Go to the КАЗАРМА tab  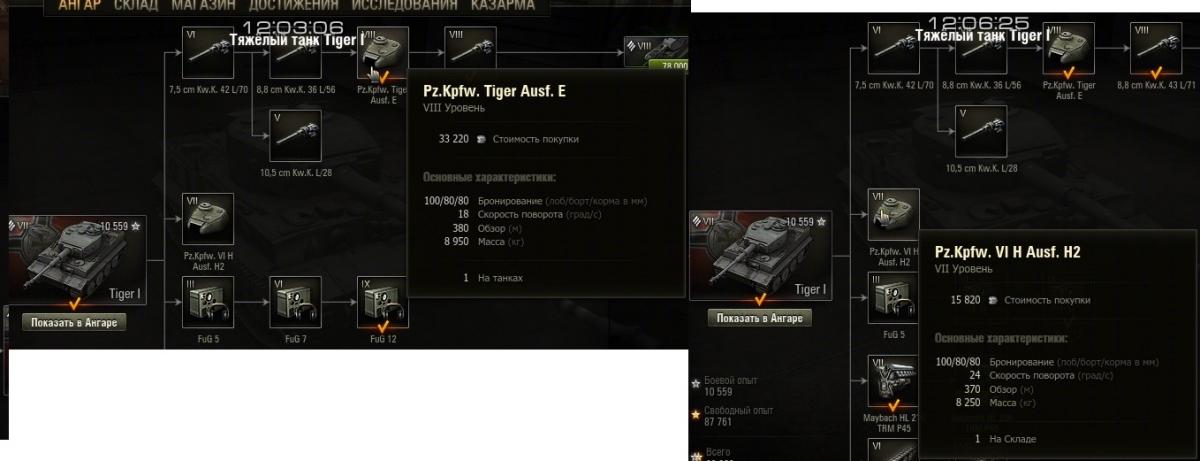(x=503, y=6)
